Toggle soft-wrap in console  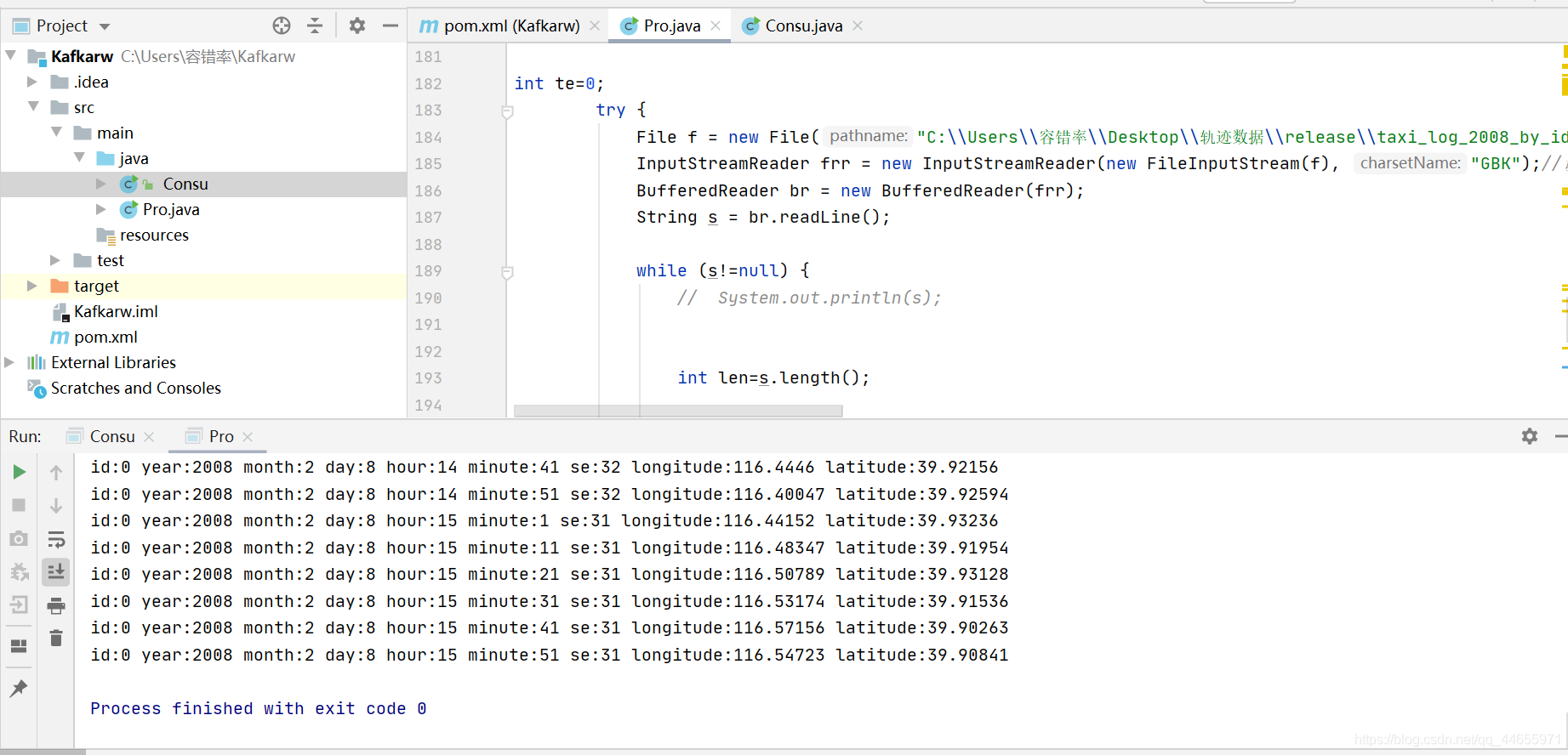click(x=56, y=538)
